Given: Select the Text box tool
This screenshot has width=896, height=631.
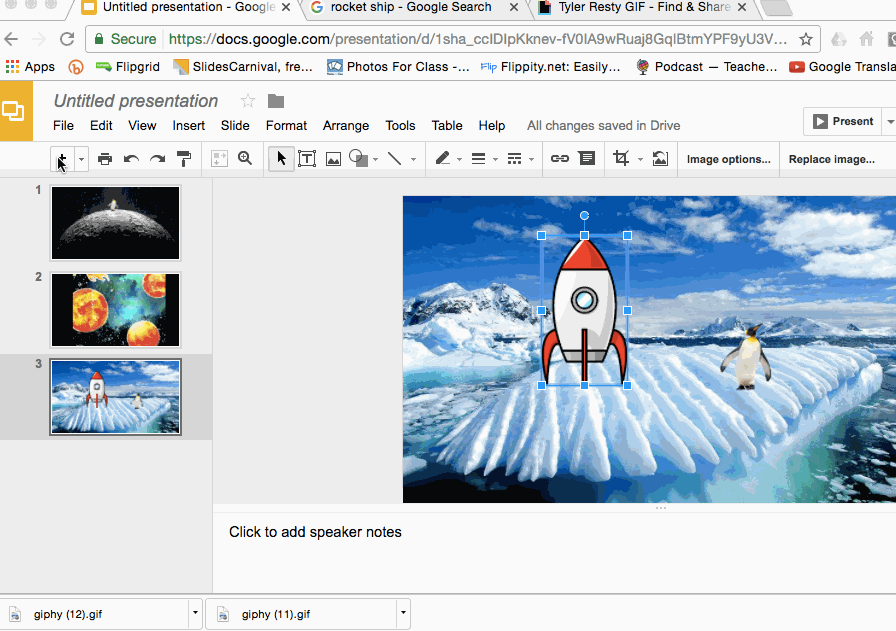Looking at the screenshot, I should click(x=307, y=159).
